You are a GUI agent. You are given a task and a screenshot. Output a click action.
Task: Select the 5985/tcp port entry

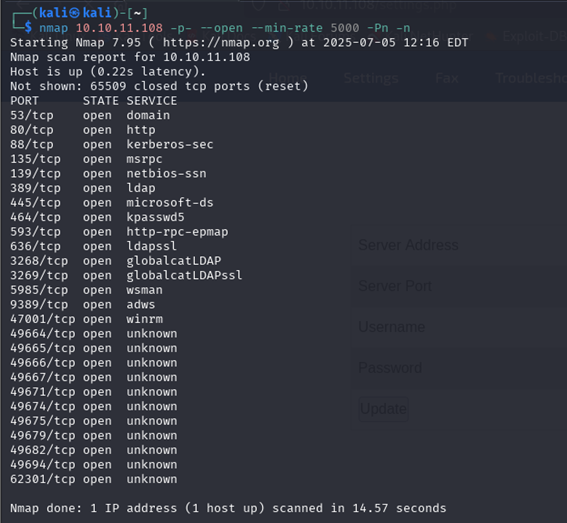coord(39,290)
